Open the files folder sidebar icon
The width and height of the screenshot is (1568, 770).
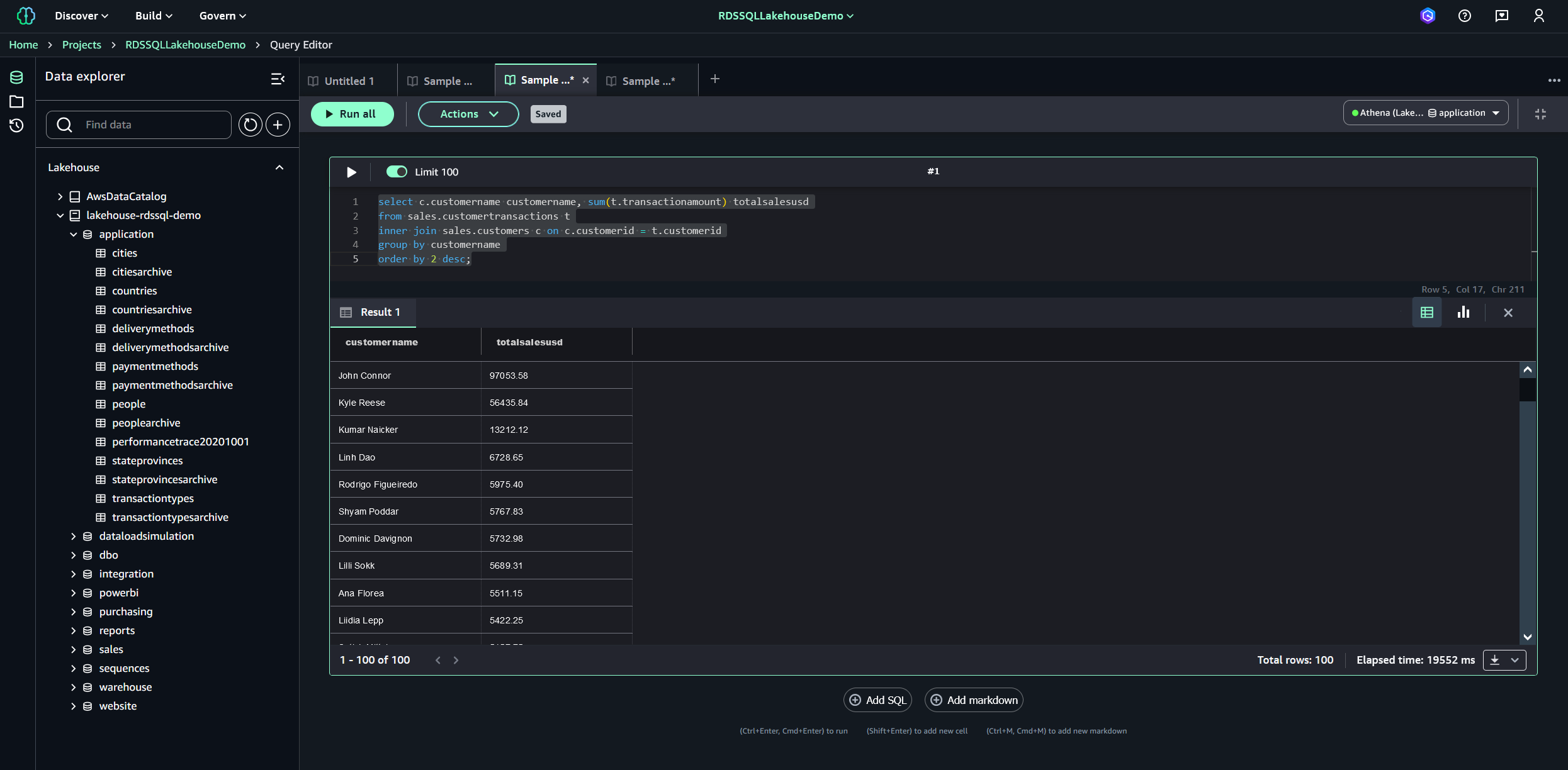click(16, 101)
